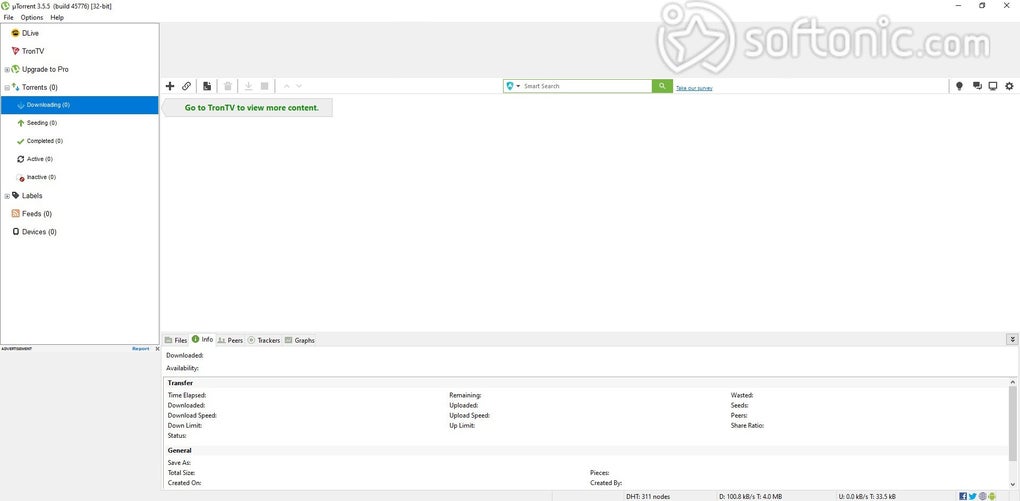Click the green search magnifier button
Image resolution: width=1020 pixels, height=501 pixels.
coord(662,86)
